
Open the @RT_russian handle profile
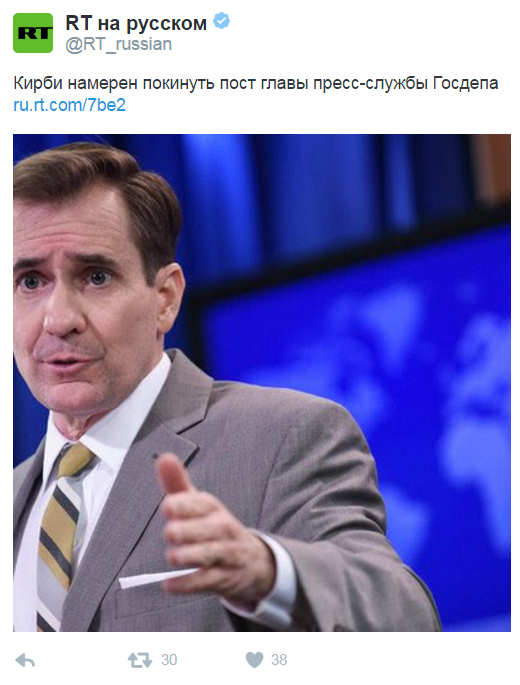(118, 44)
